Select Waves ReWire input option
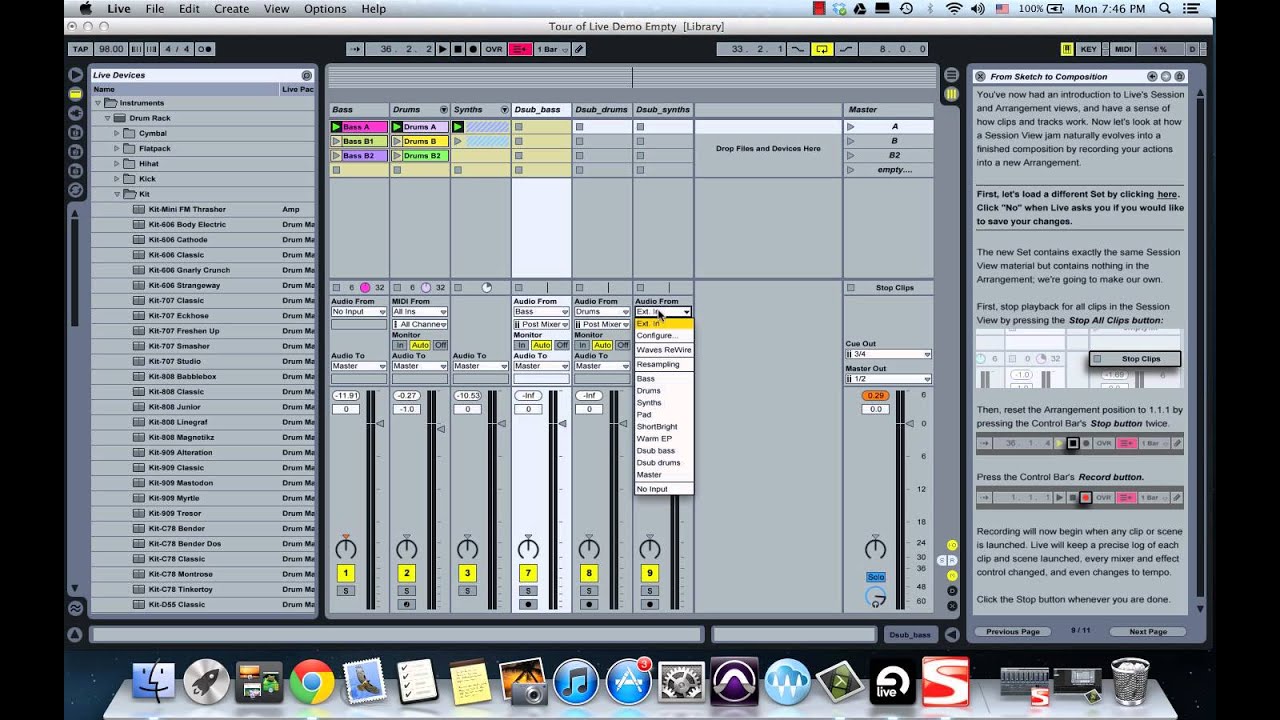1280x720 pixels. coord(664,350)
